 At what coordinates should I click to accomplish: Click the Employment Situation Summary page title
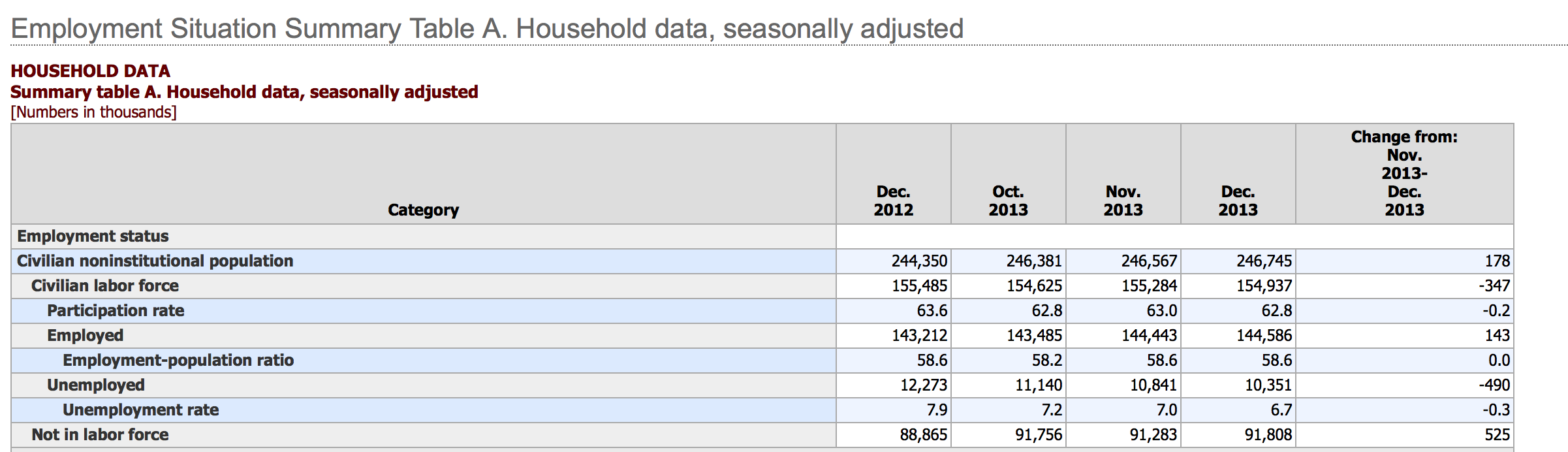pos(487,29)
